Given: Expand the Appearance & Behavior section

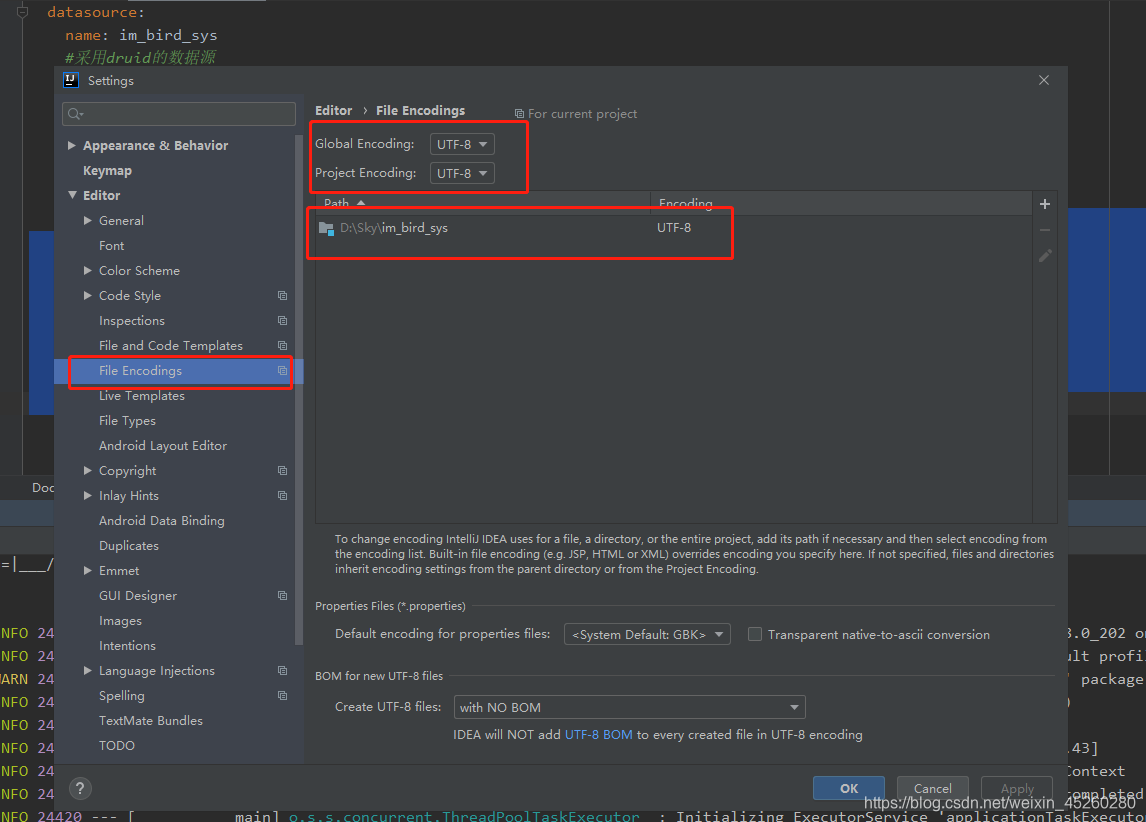Looking at the screenshot, I should [x=71, y=145].
